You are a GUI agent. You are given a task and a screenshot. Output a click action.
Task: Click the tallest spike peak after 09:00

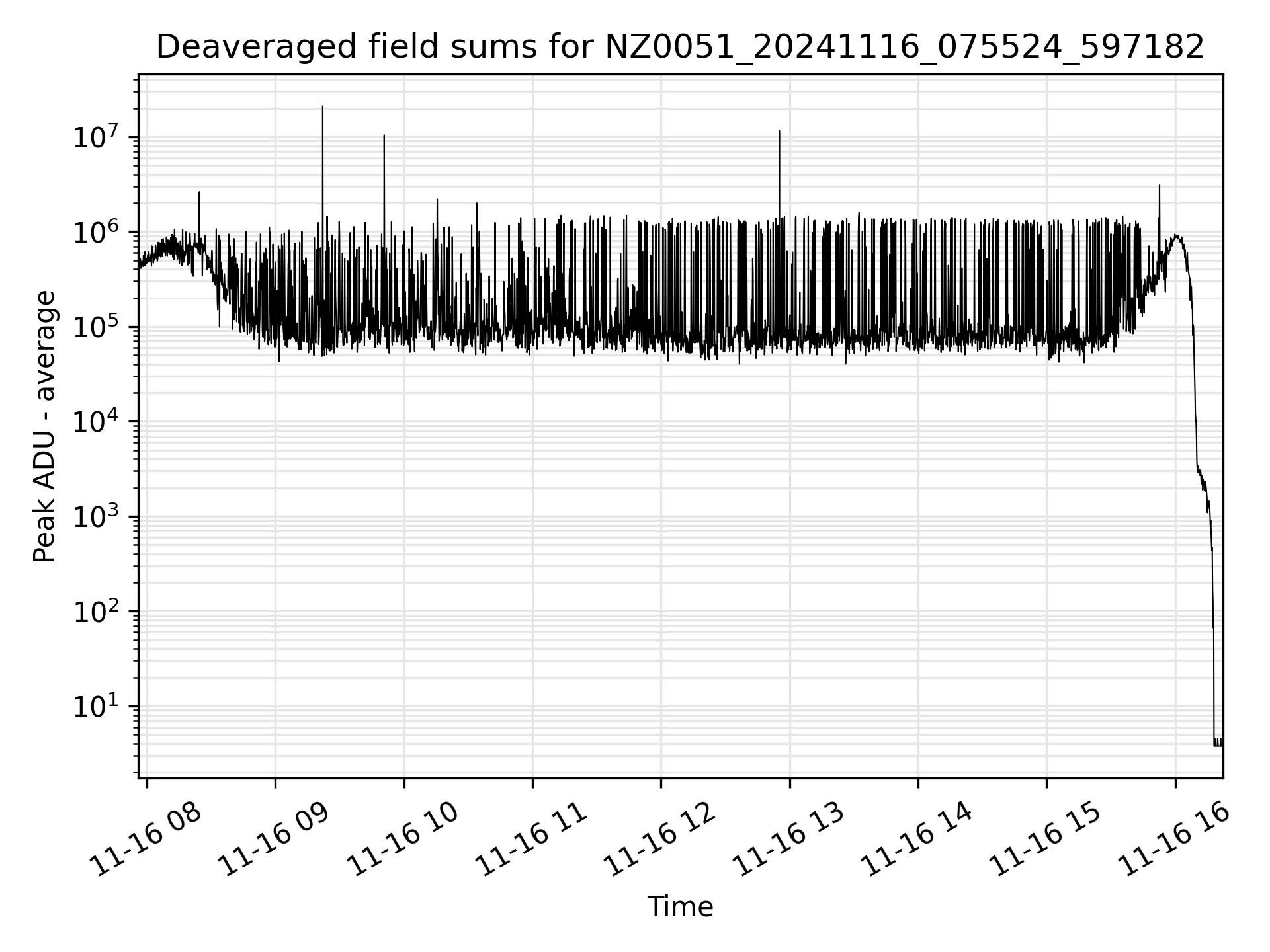(323, 106)
